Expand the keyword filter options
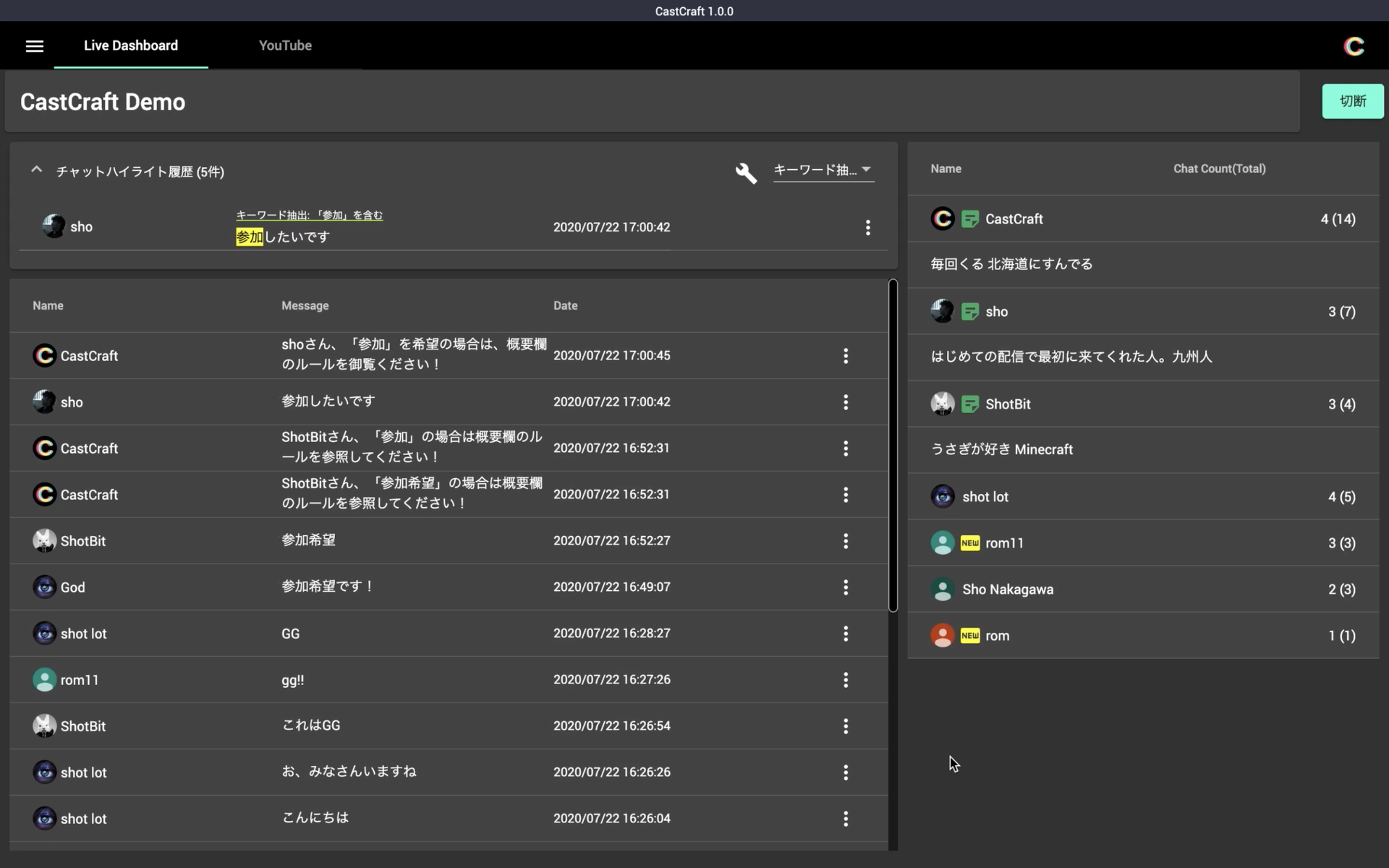 pos(821,170)
